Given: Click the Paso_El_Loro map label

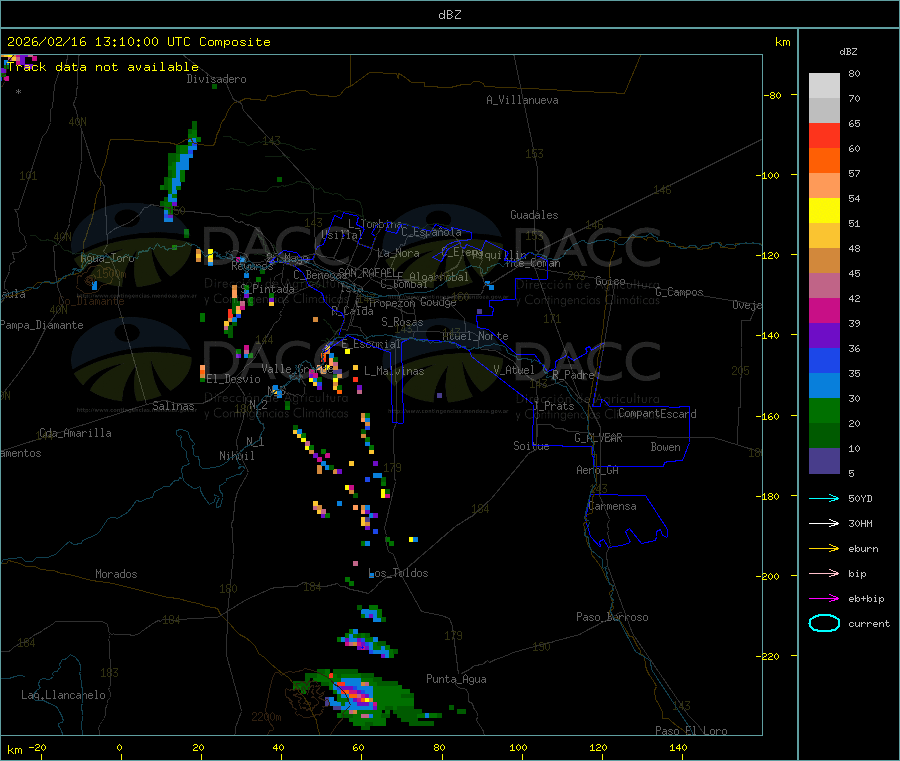Looking at the screenshot, I should (691, 731).
